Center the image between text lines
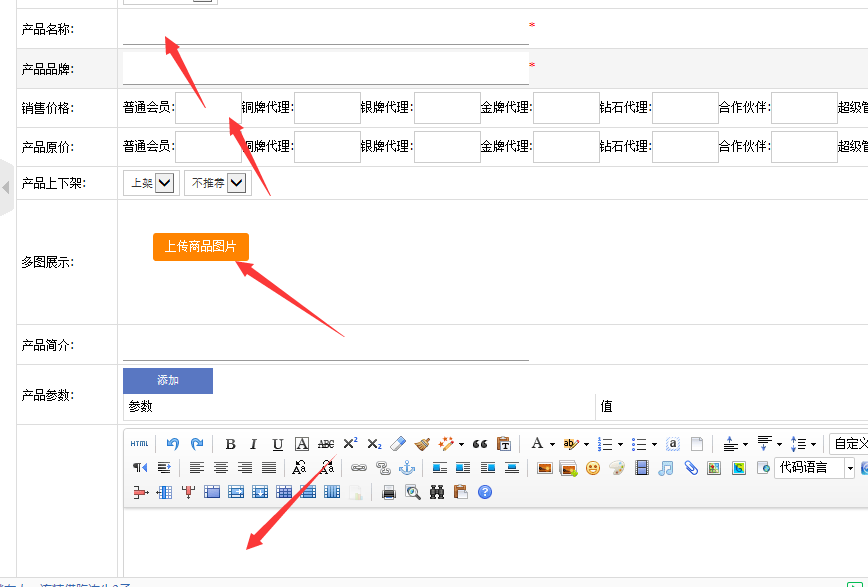 tap(512, 468)
